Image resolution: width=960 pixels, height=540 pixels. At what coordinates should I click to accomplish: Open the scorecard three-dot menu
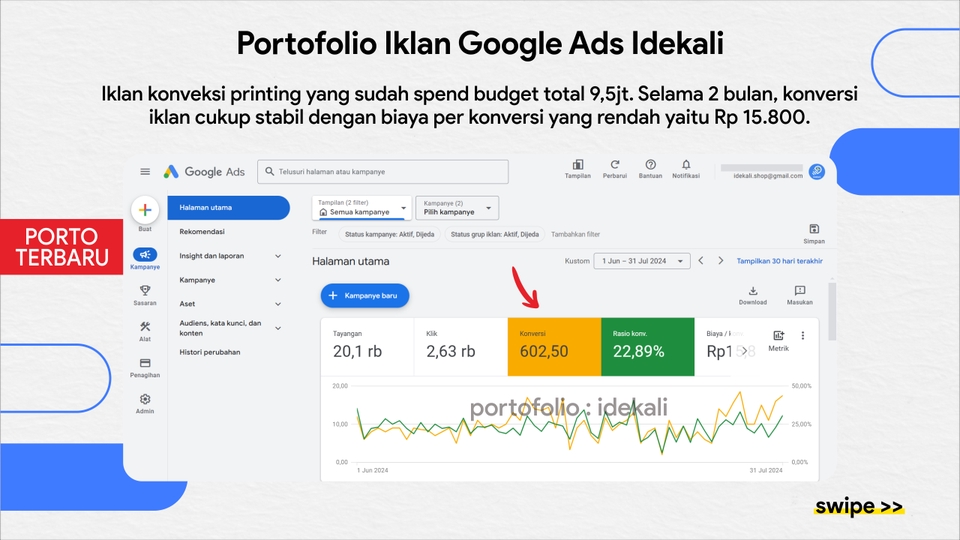(x=803, y=336)
